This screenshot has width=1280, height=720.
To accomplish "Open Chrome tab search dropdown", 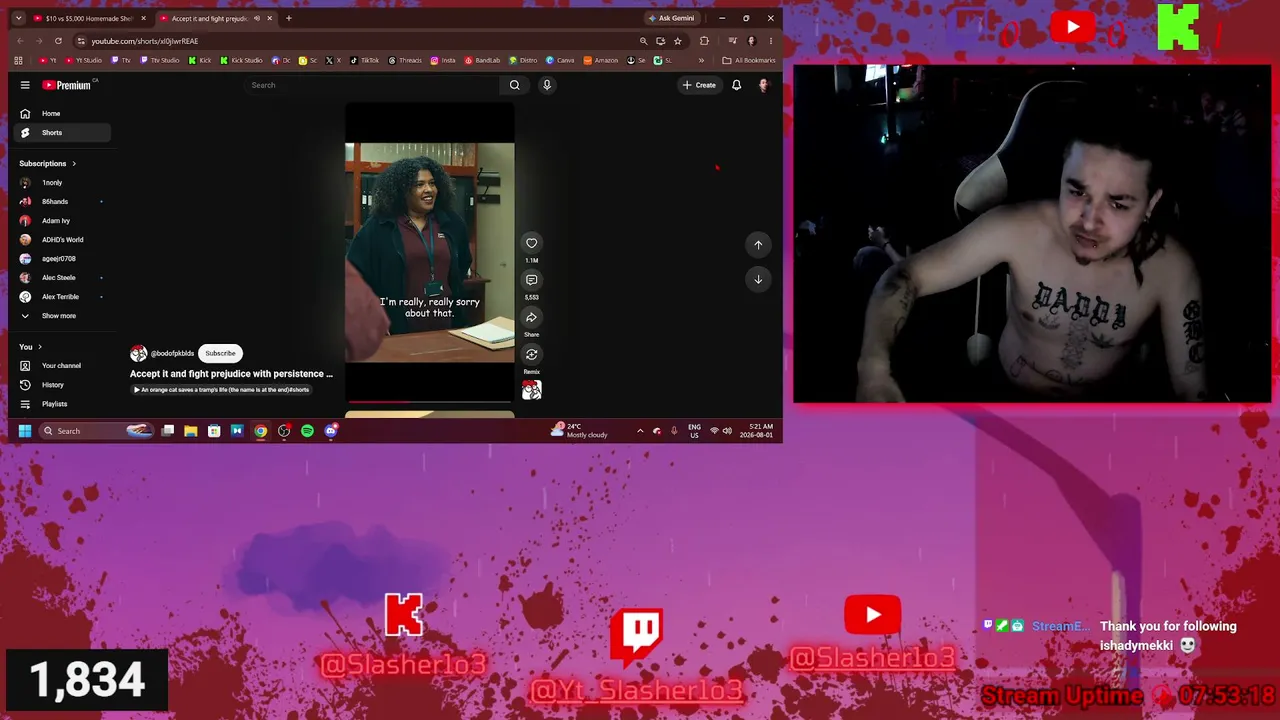I will tap(18, 18).
